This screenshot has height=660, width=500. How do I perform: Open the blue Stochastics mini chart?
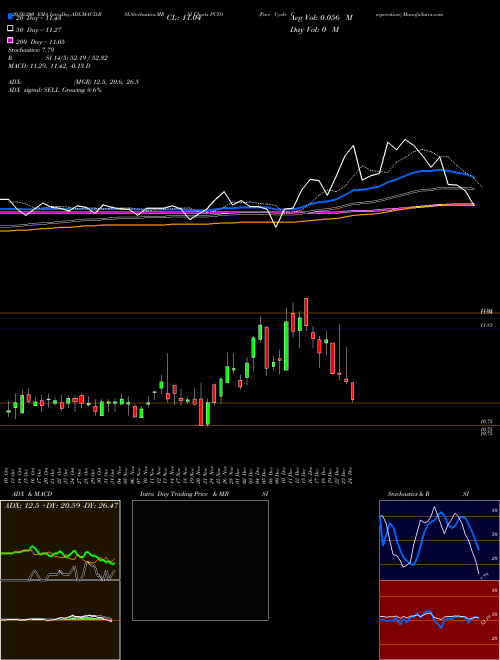(439, 540)
